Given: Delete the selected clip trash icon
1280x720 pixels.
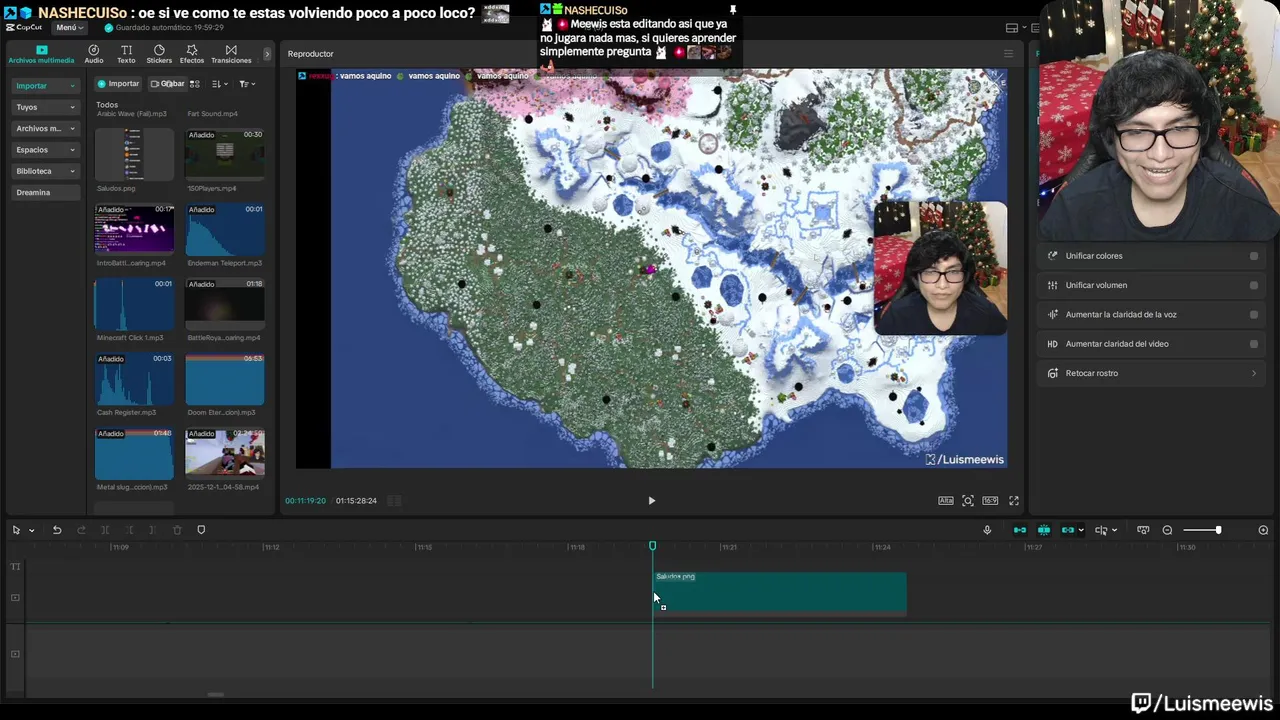Looking at the screenshot, I should tap(177, 530).
